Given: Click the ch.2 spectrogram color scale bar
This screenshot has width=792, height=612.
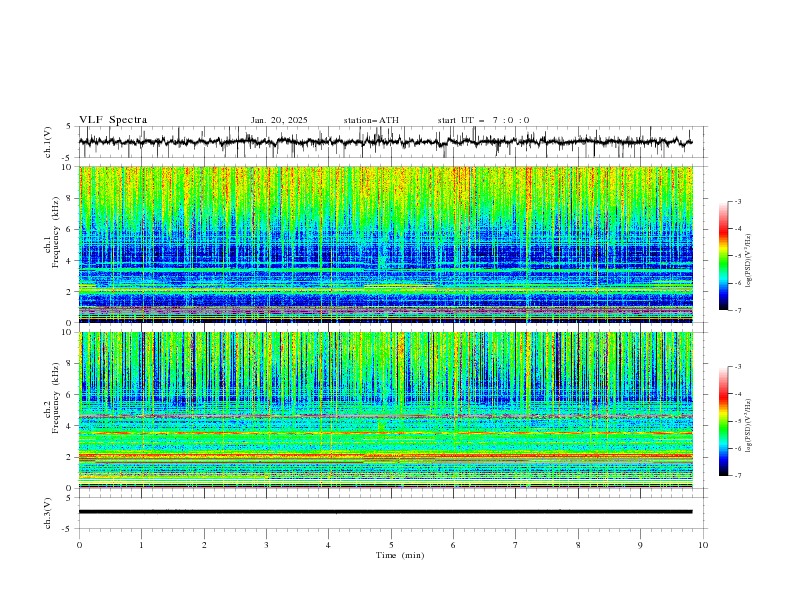Looking at the screenshot, I should (723, 421).
